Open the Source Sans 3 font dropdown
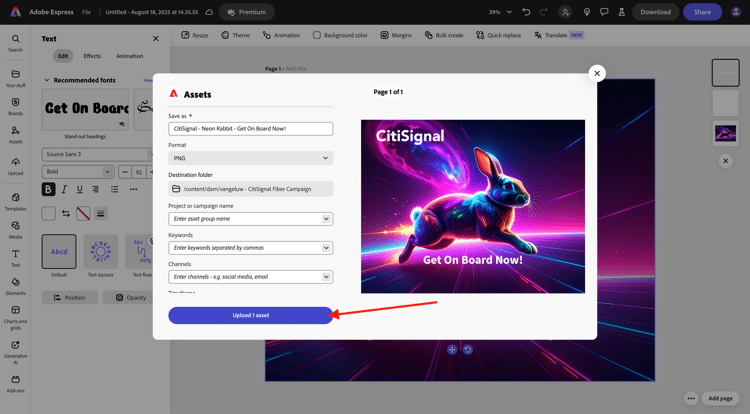The image size is (750, 414). (x=98, y=154)
